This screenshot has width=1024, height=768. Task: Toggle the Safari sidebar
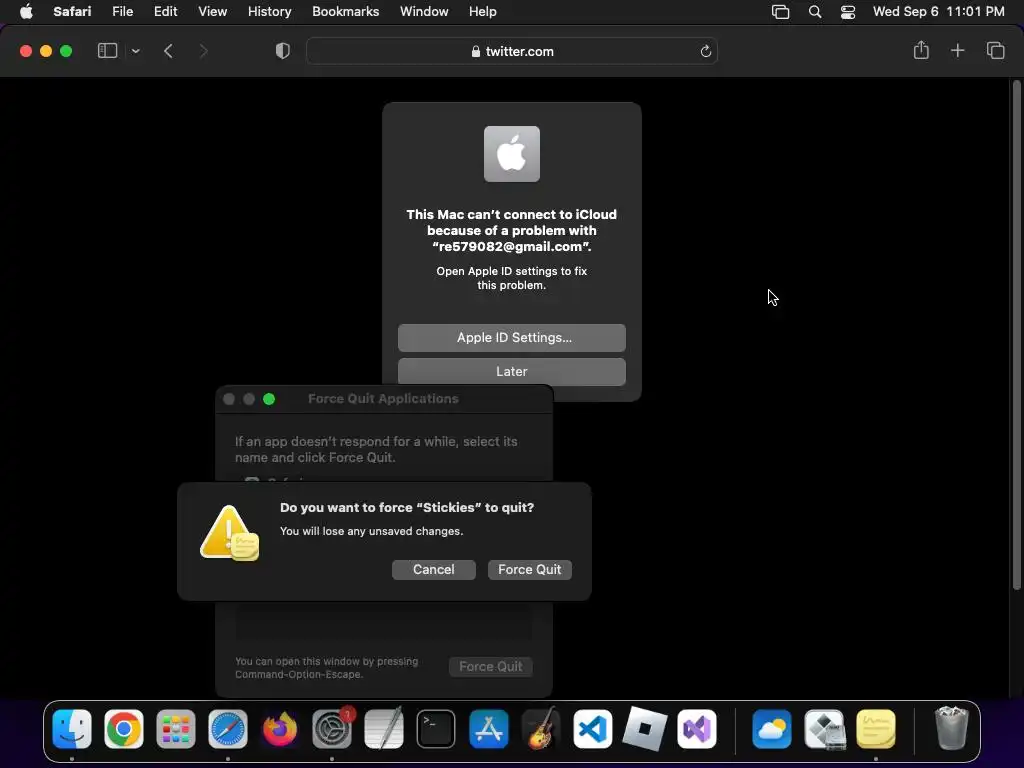(107, 51)
